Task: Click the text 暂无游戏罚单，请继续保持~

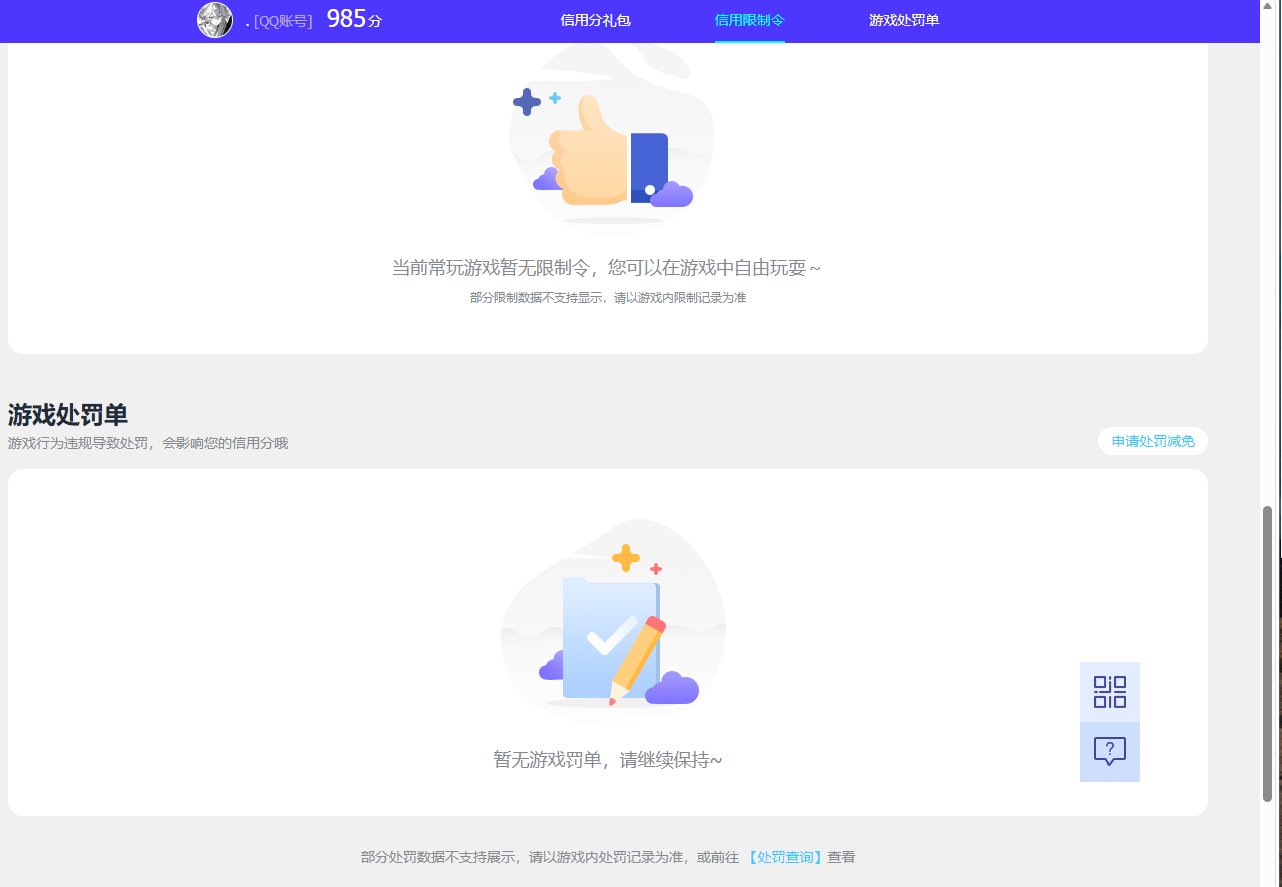Action: pos(607,760)
